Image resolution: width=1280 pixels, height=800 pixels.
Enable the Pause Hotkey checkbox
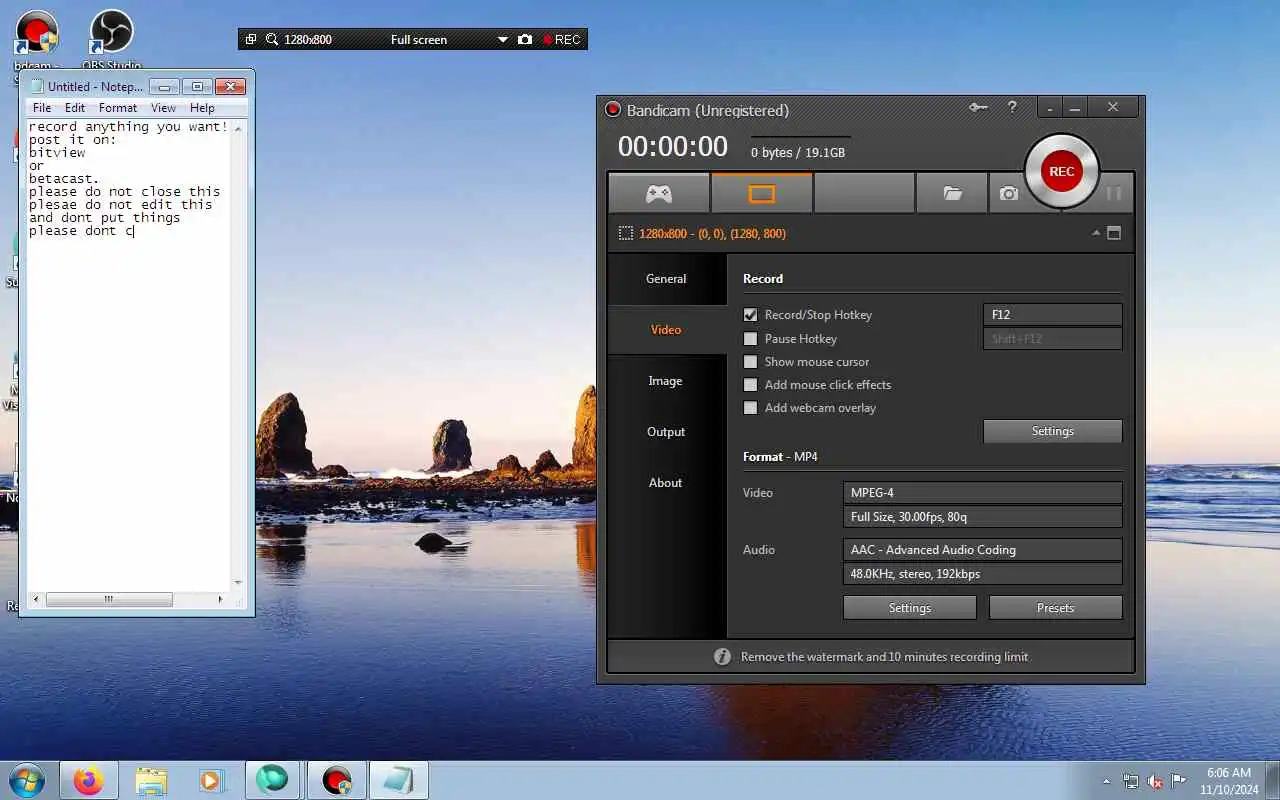[x=750, y=338]
